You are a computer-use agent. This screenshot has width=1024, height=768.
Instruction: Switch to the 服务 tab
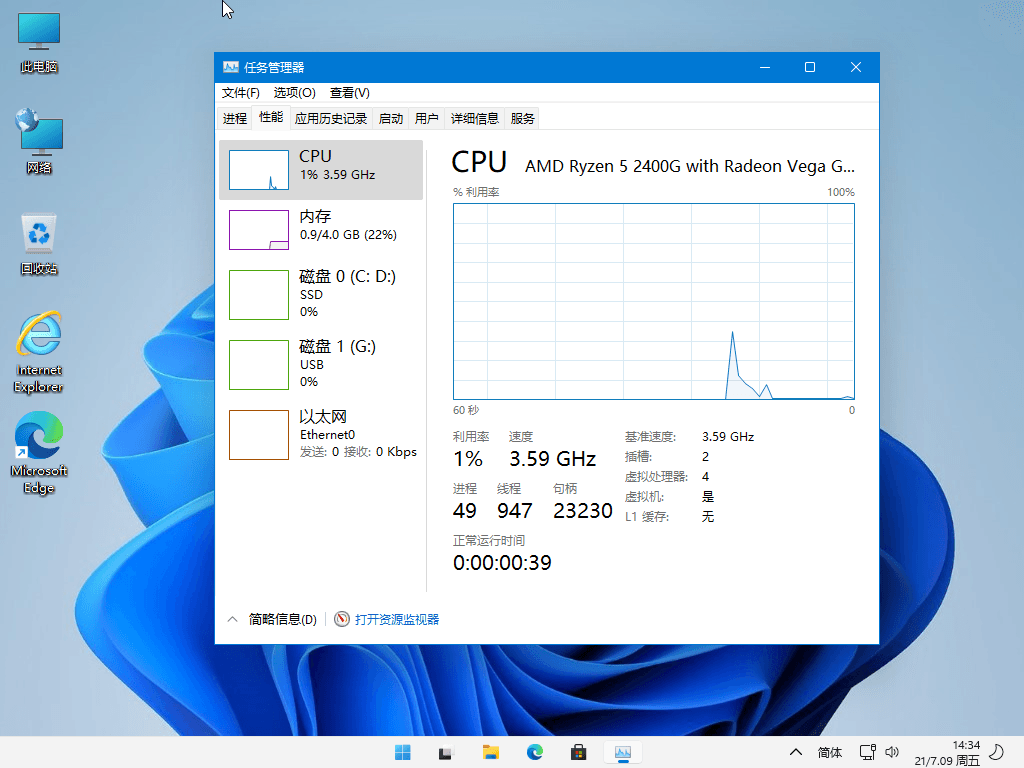tap(522, 119)
